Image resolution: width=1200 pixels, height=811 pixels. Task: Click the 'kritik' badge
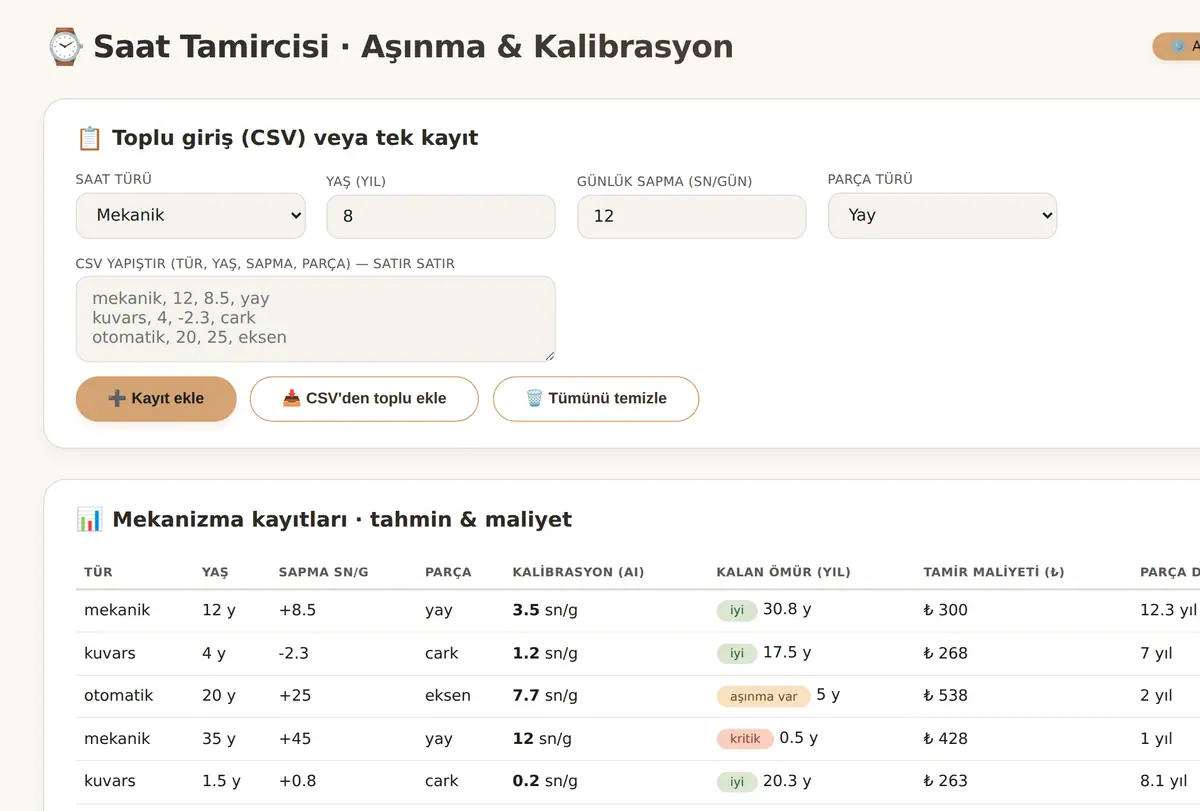click(745, 739)
